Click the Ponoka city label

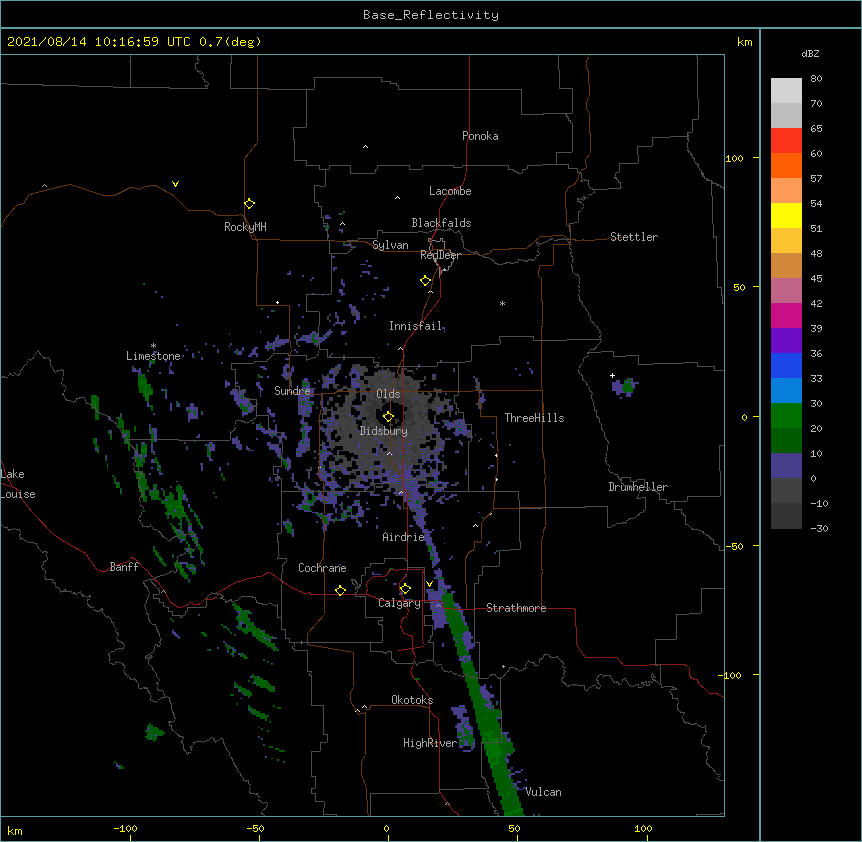tap(480, 136)
